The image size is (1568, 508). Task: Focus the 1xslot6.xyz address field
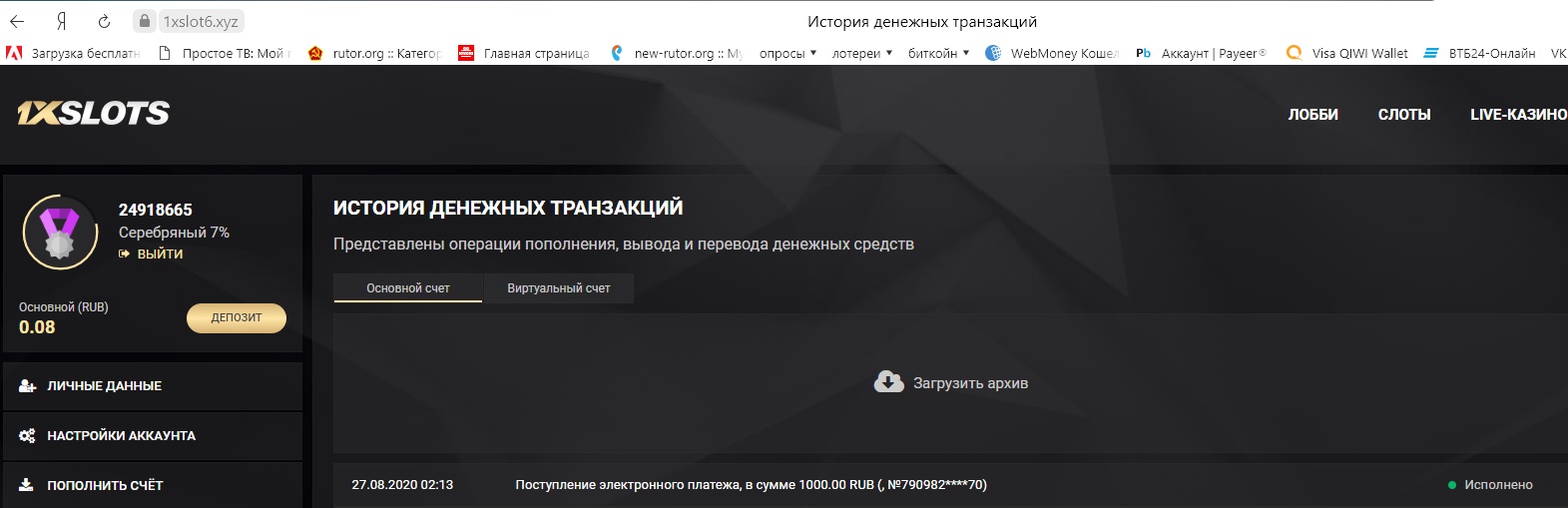point(201,21)
